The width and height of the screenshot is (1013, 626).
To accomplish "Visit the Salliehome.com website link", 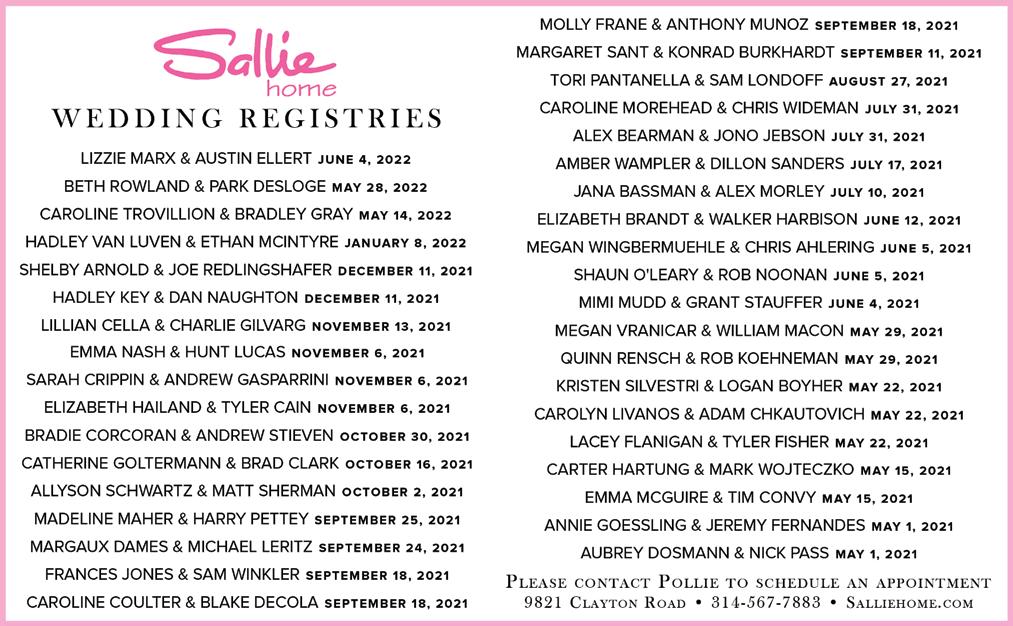I will point(910,603).
